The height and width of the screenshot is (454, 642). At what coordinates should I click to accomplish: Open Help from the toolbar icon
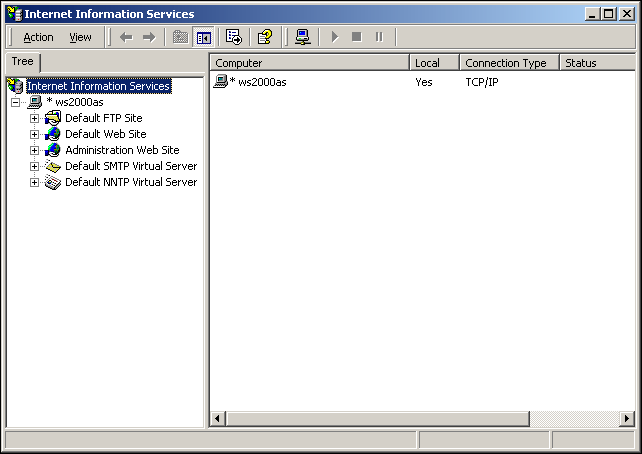(265, 37)
